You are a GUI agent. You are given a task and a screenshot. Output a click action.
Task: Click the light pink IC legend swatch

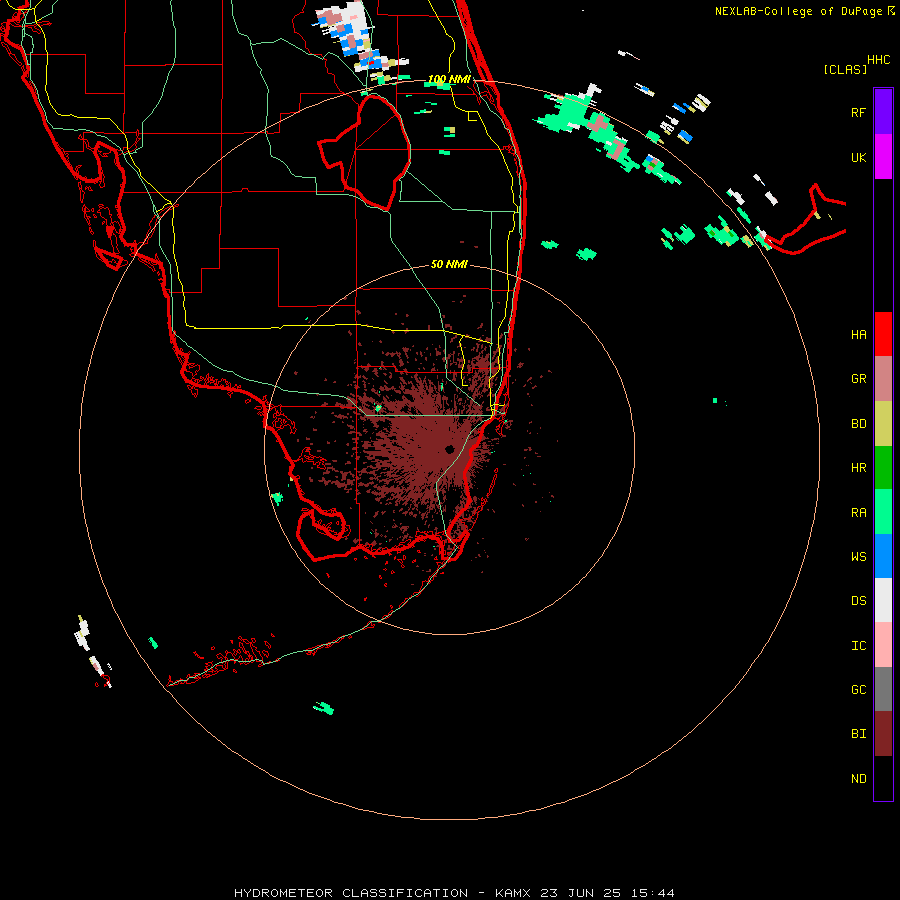tap(883, 645)
